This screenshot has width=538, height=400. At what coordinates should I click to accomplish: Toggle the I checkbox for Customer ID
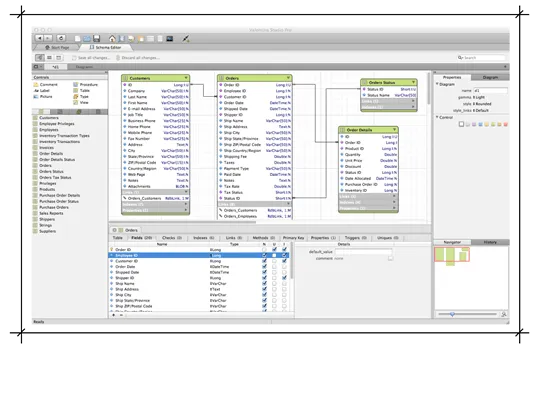pos(284,261)
